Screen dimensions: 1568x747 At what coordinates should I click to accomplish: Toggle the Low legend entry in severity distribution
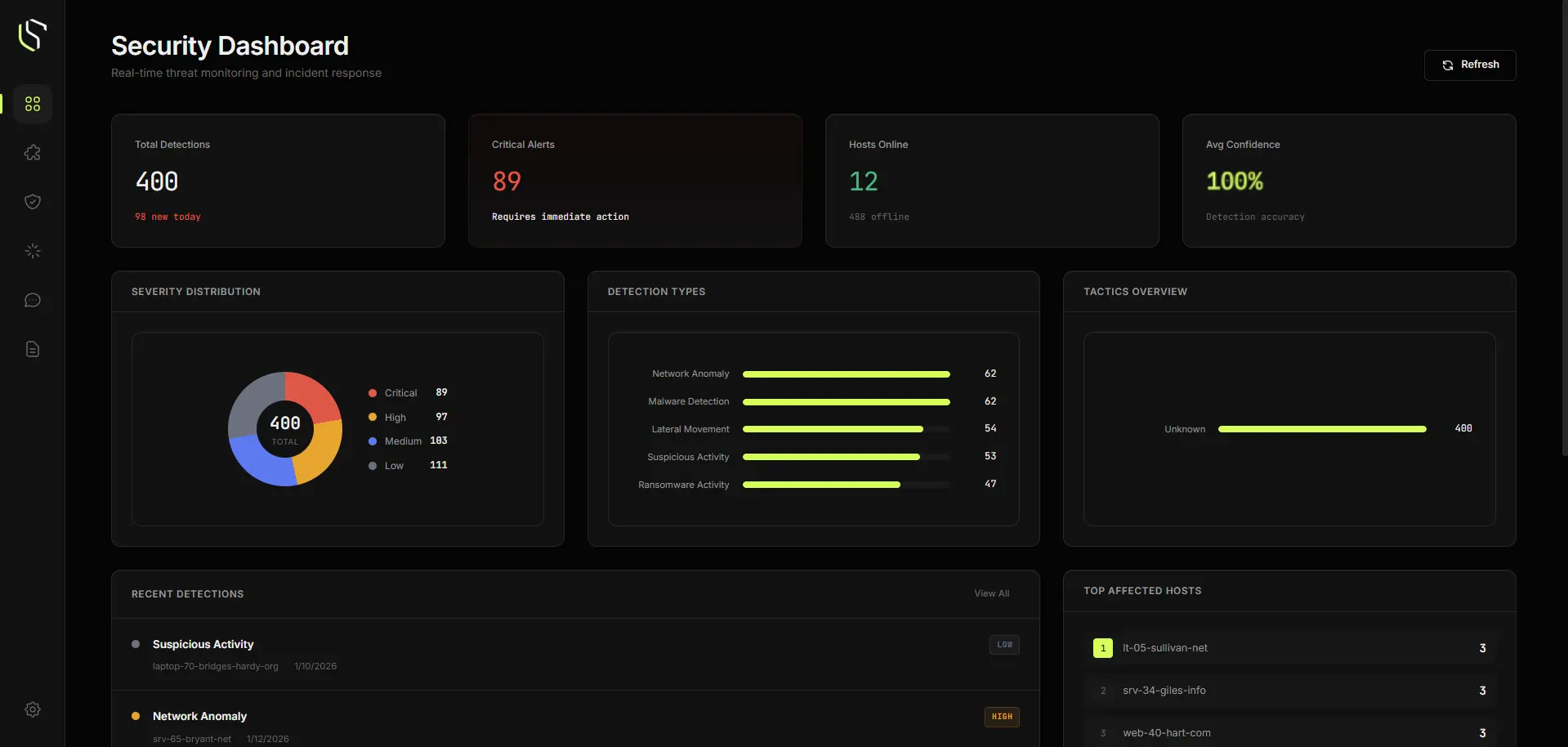coord(393,466)
